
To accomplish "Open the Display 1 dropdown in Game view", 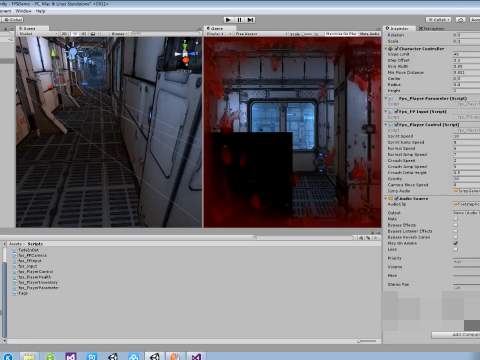I will (x=219, y=34).
